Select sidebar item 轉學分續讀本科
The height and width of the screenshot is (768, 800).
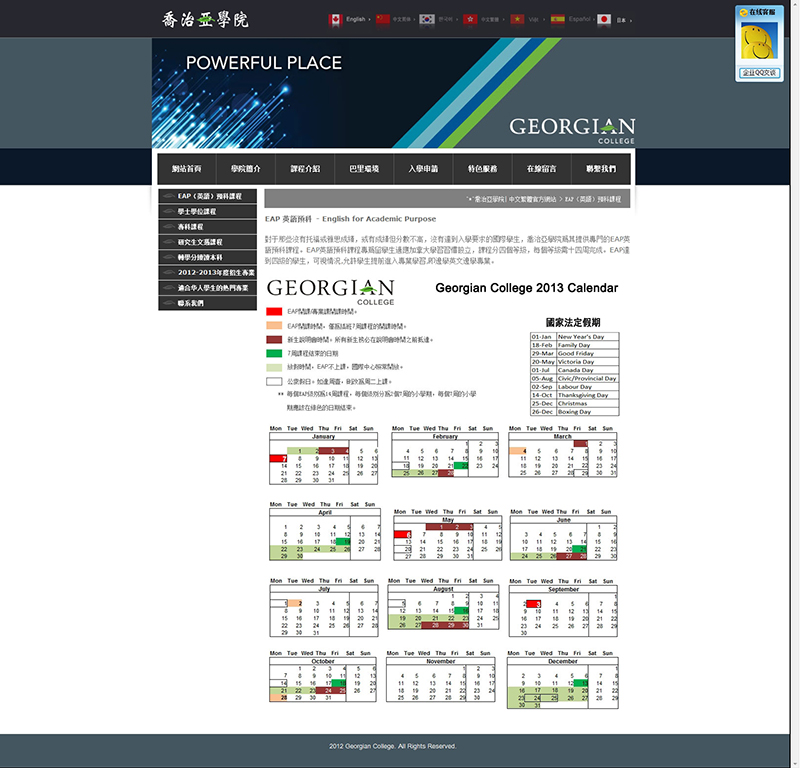(208, 258)
